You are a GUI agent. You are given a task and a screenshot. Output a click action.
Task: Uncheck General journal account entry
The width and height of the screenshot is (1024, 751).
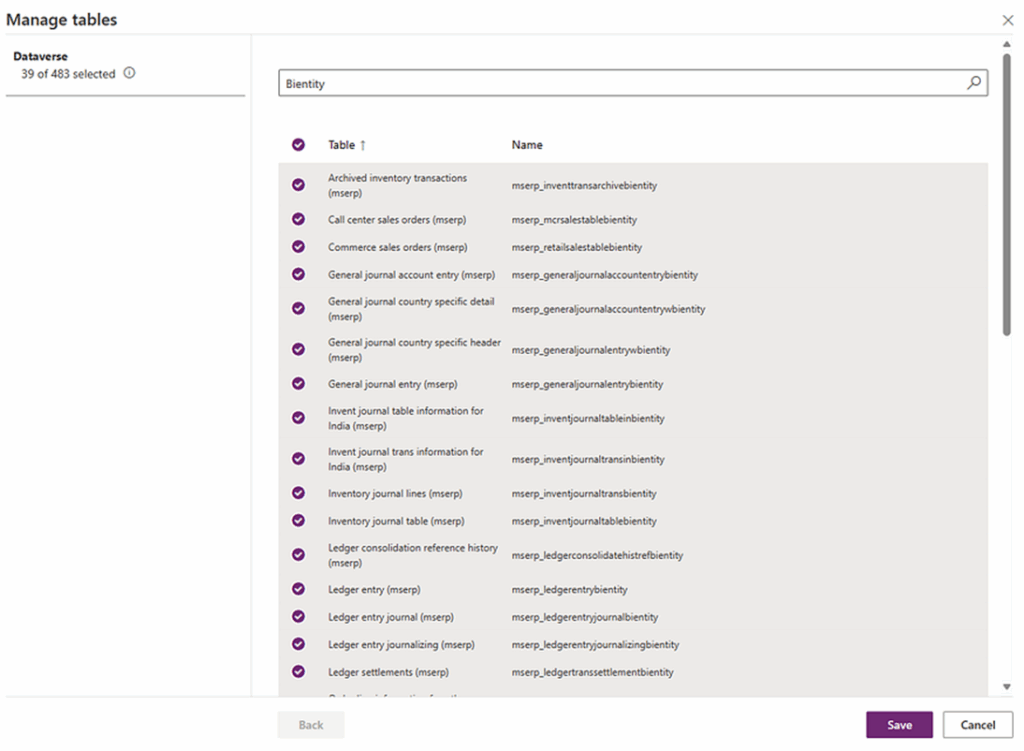coord(298,274)
